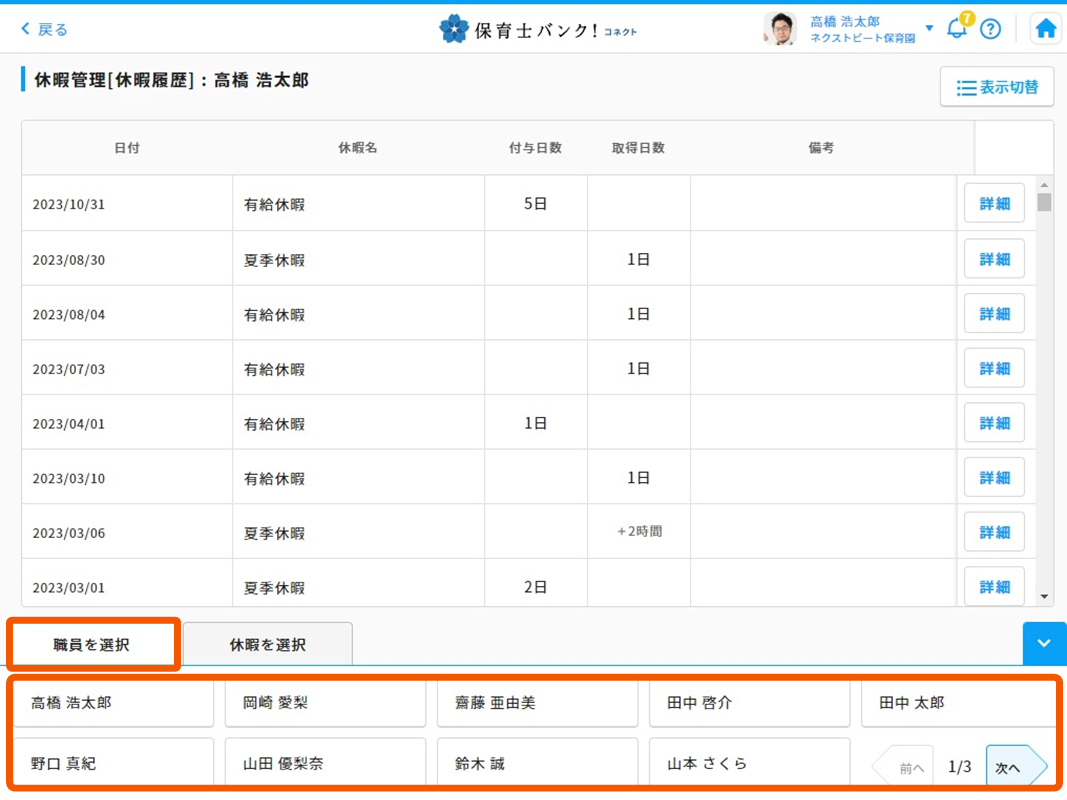Collapse the bottom panel with blue chevron
This screenshot has height=800, width=1067.
[x=1044, y=643]
